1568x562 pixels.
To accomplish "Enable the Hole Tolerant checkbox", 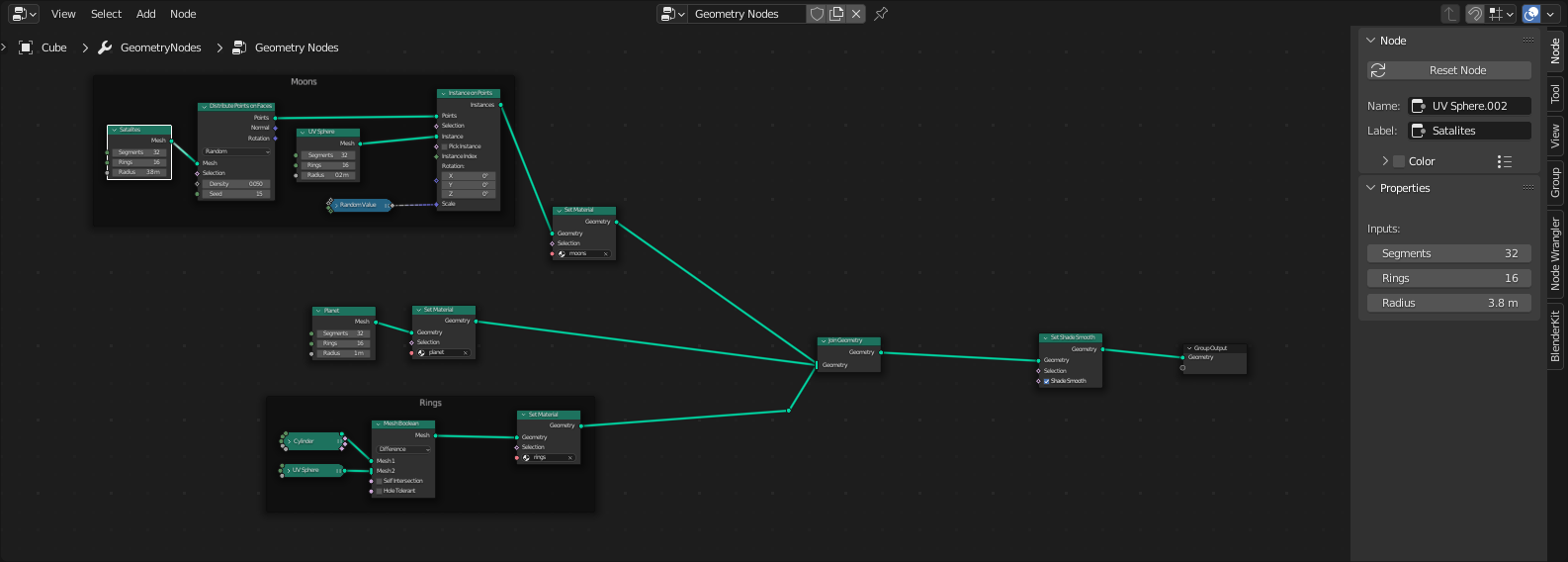I will [x=380, y=491].
